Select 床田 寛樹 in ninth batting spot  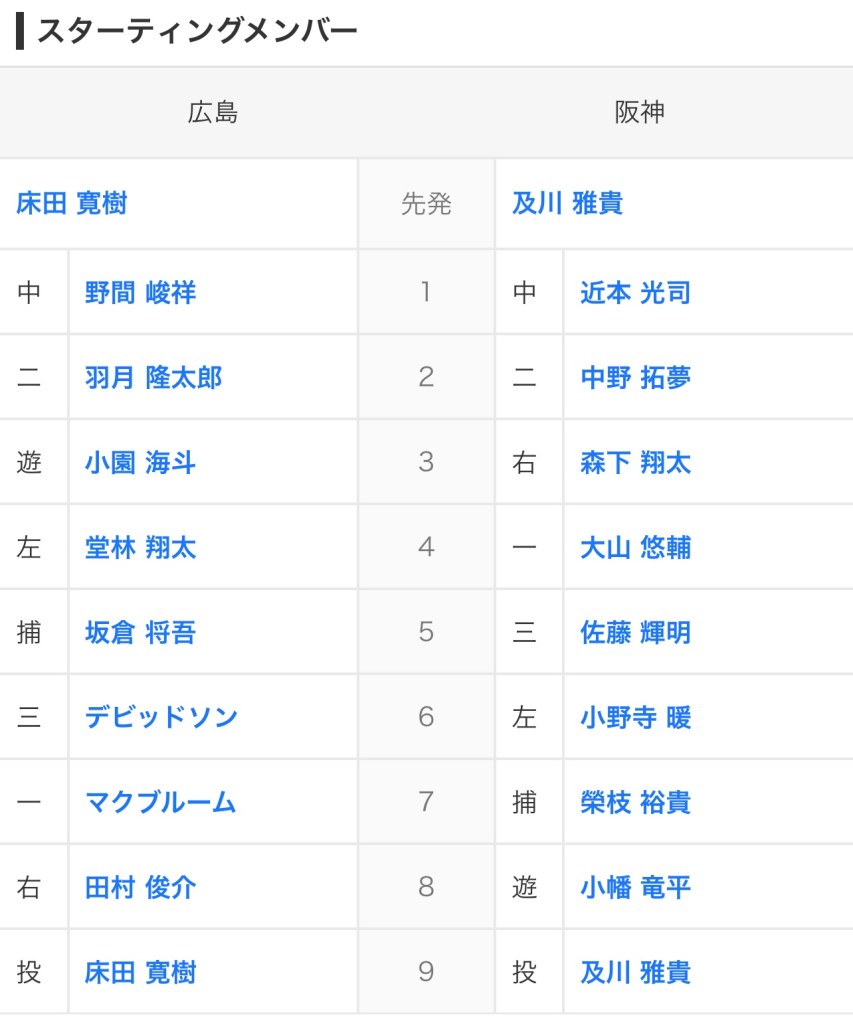[x=140, y=972]
